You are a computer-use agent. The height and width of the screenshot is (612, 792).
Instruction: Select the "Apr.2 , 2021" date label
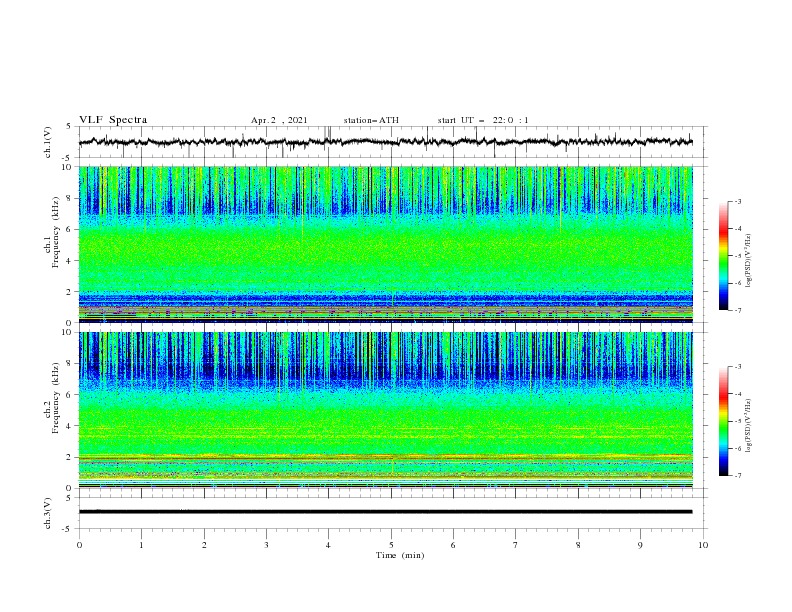pos(279,120)
